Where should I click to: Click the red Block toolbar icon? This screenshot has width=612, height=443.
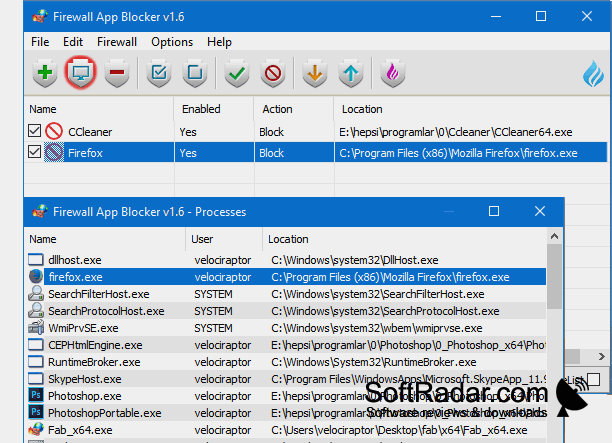273,73
